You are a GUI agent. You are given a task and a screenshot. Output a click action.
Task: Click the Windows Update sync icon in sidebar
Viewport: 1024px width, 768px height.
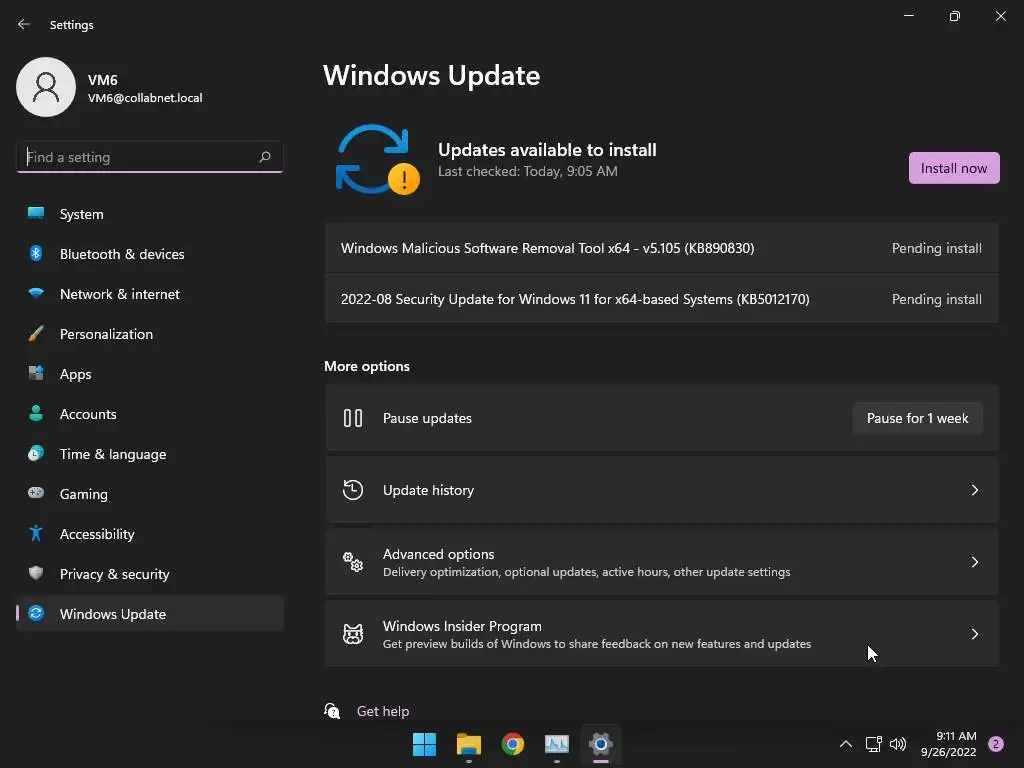coord(36,613)
